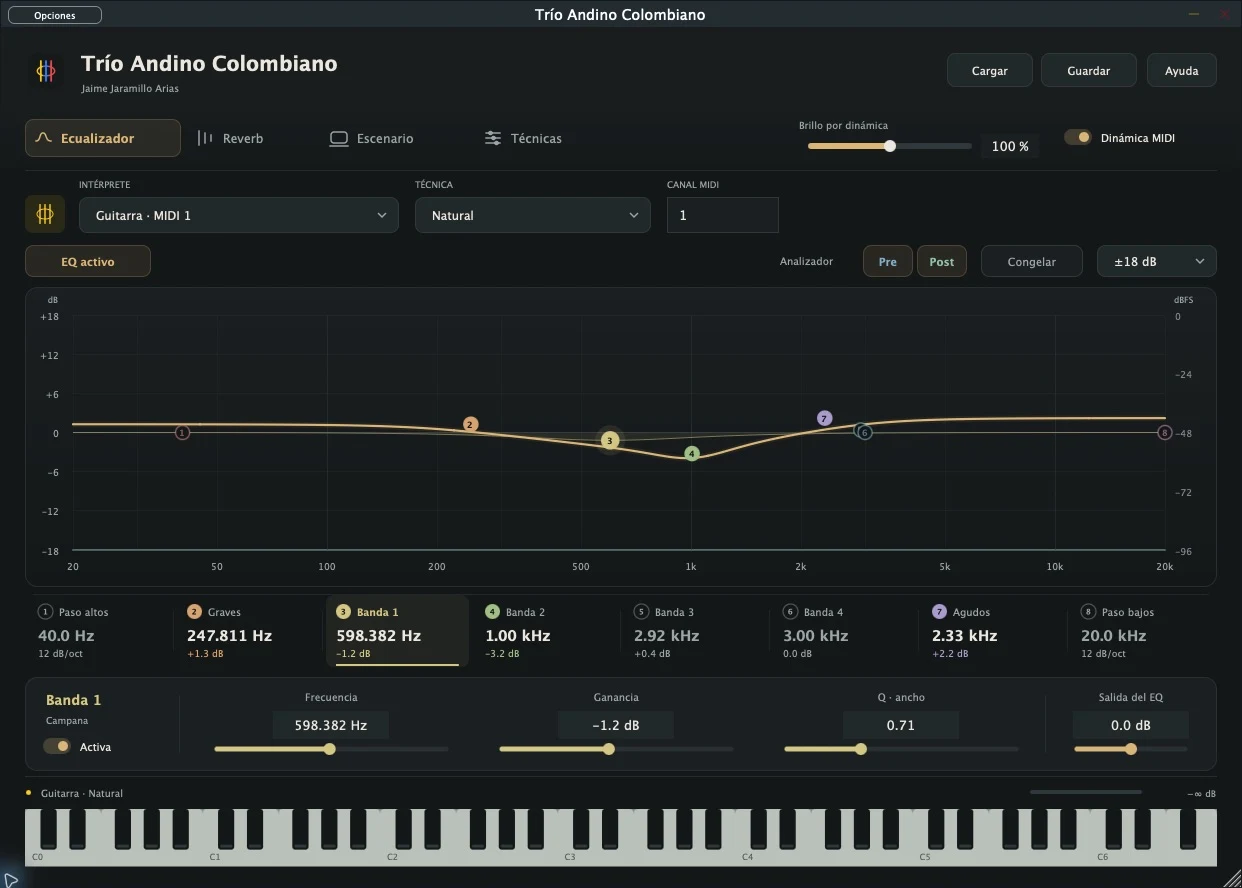Select EQ node 1 on the graph
Viewport: 1242px width, 888px height.
182,433
